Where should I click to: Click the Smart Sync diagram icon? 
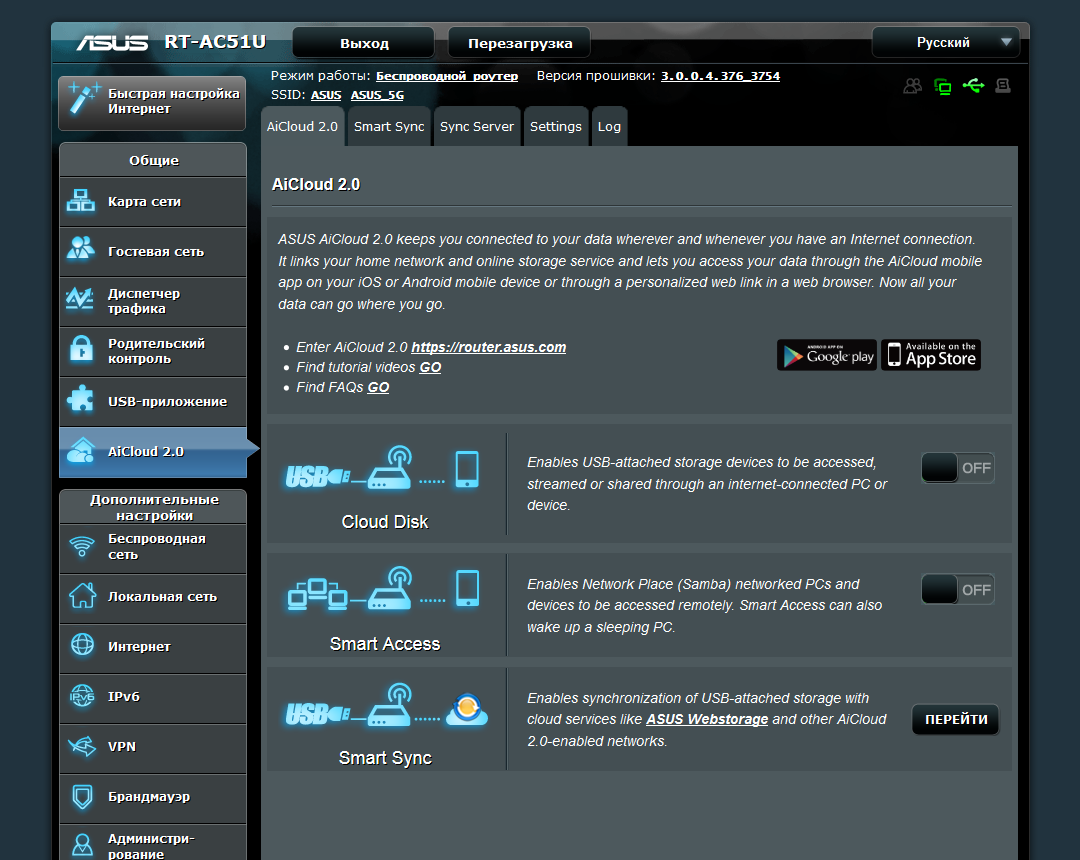point(386,706)
